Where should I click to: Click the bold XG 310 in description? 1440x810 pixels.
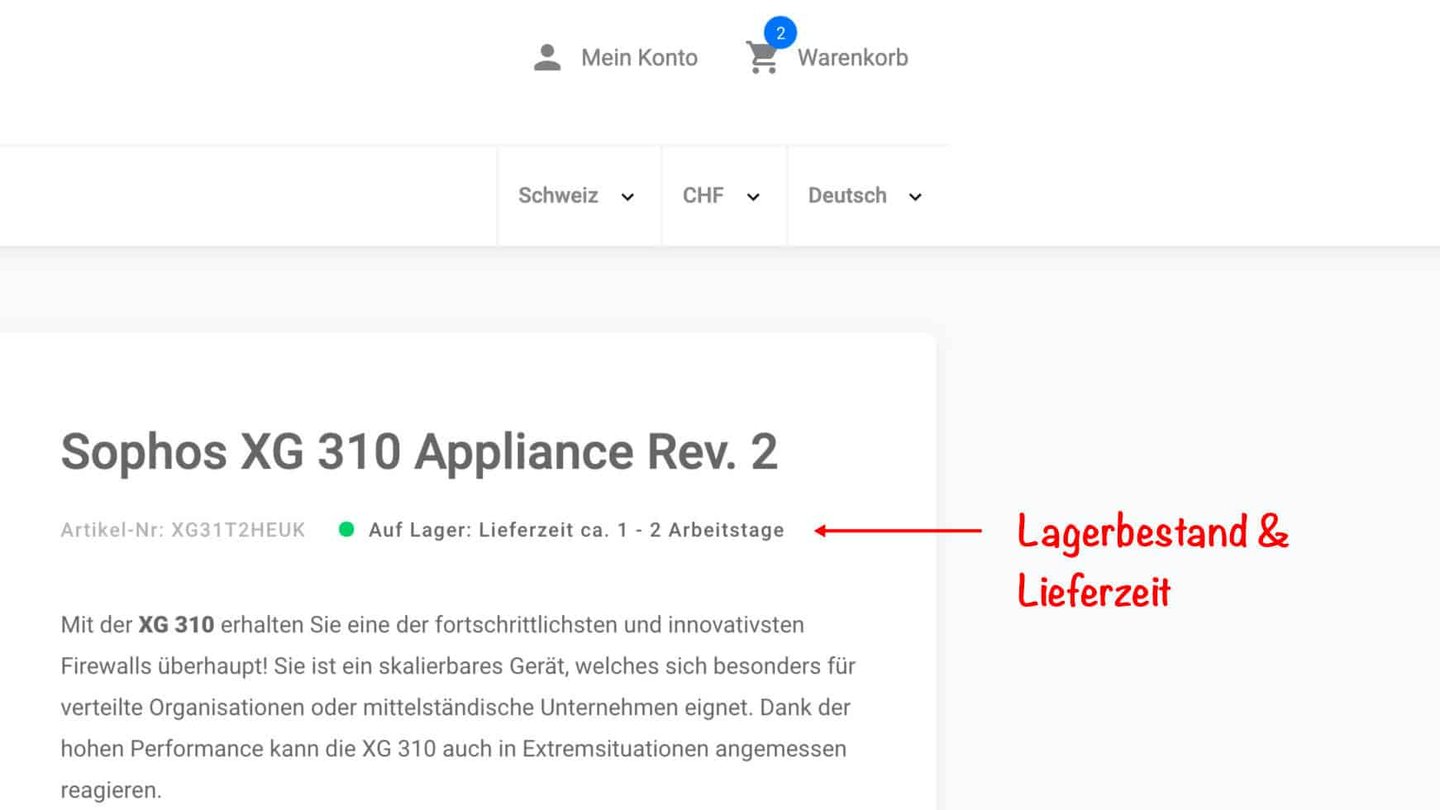coord(176,625)
